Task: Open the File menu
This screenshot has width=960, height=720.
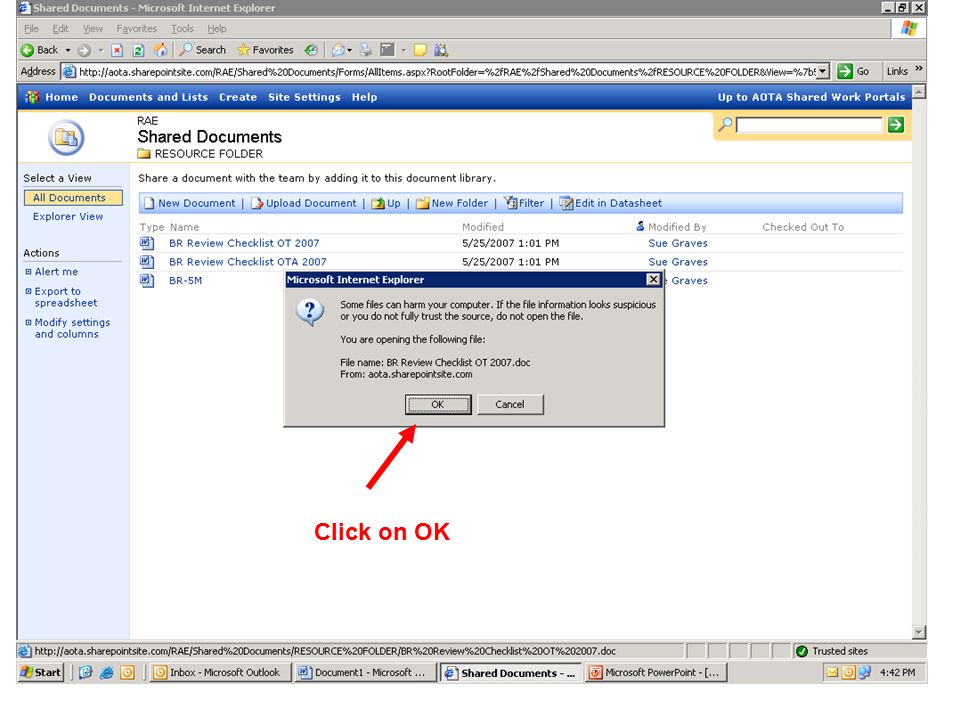Action: pyautogui.click(x=31, y=29)
